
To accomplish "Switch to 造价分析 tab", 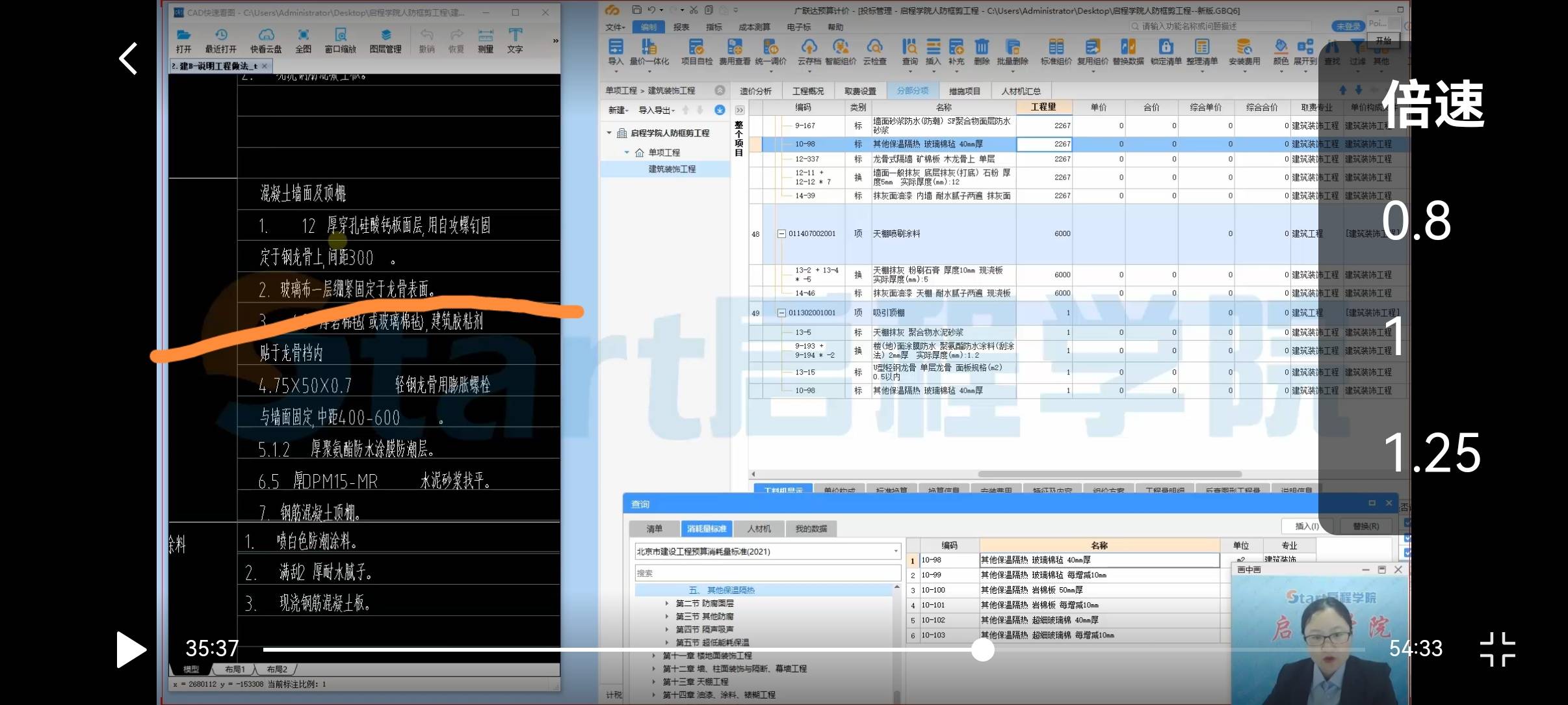I will pyautogui.click(x=755, y=91).
